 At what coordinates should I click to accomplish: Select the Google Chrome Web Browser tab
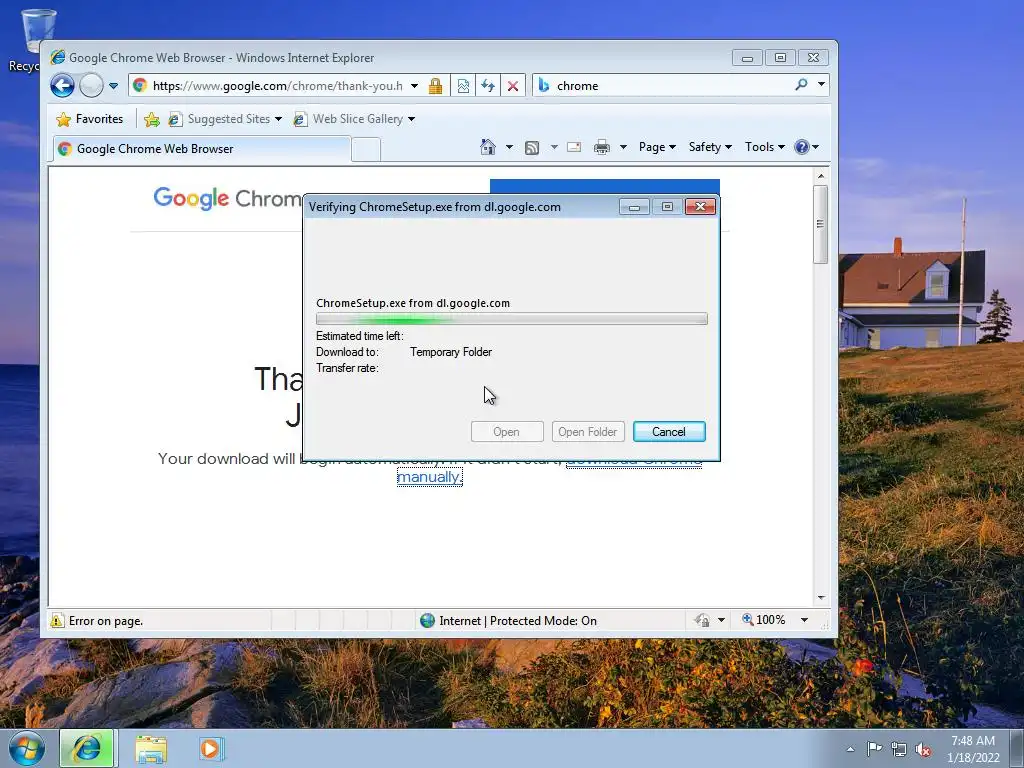click(202, 149)
